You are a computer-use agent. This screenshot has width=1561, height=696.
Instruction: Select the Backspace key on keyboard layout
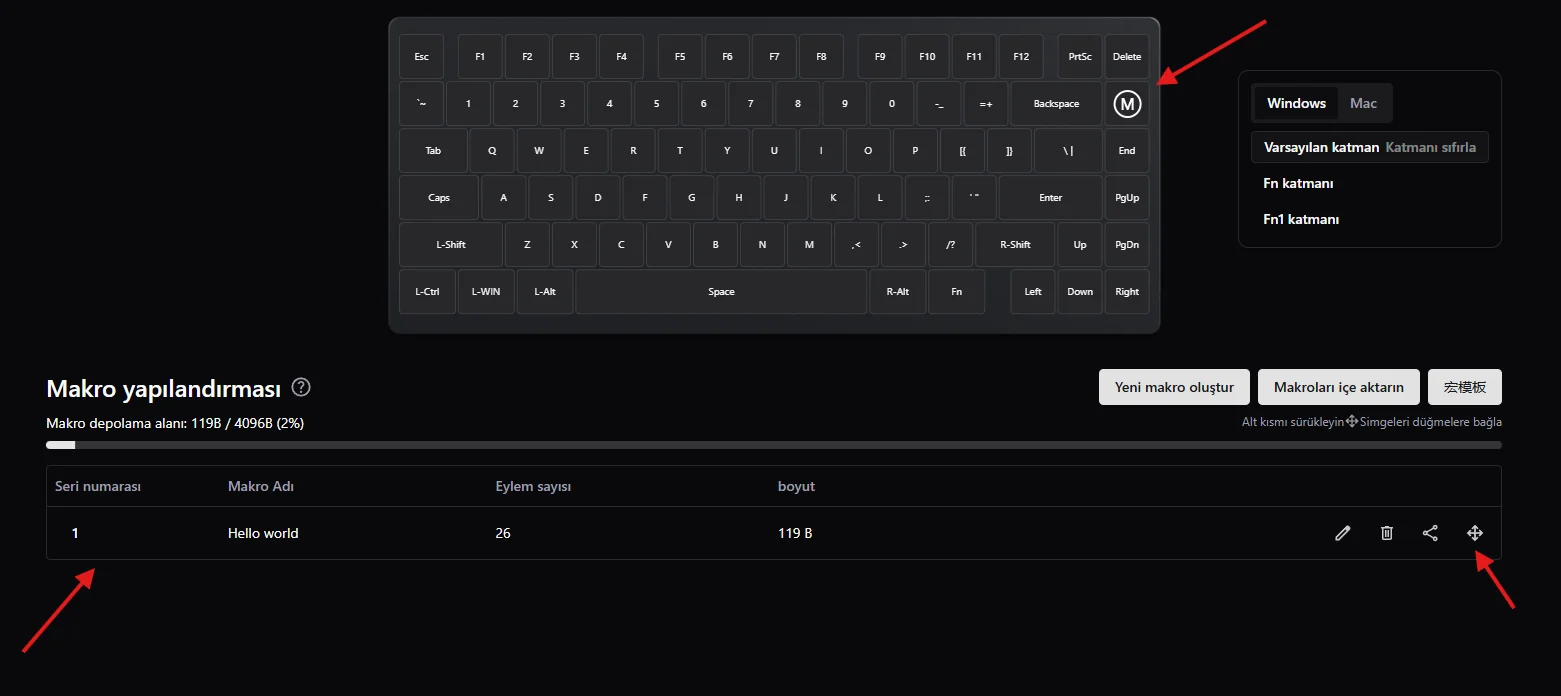click(1056, 103)
